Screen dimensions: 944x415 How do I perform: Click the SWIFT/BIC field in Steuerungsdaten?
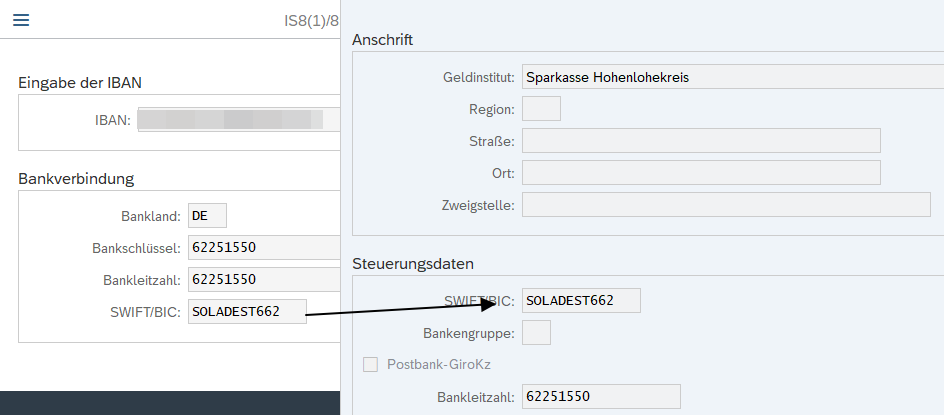[581, 300]
